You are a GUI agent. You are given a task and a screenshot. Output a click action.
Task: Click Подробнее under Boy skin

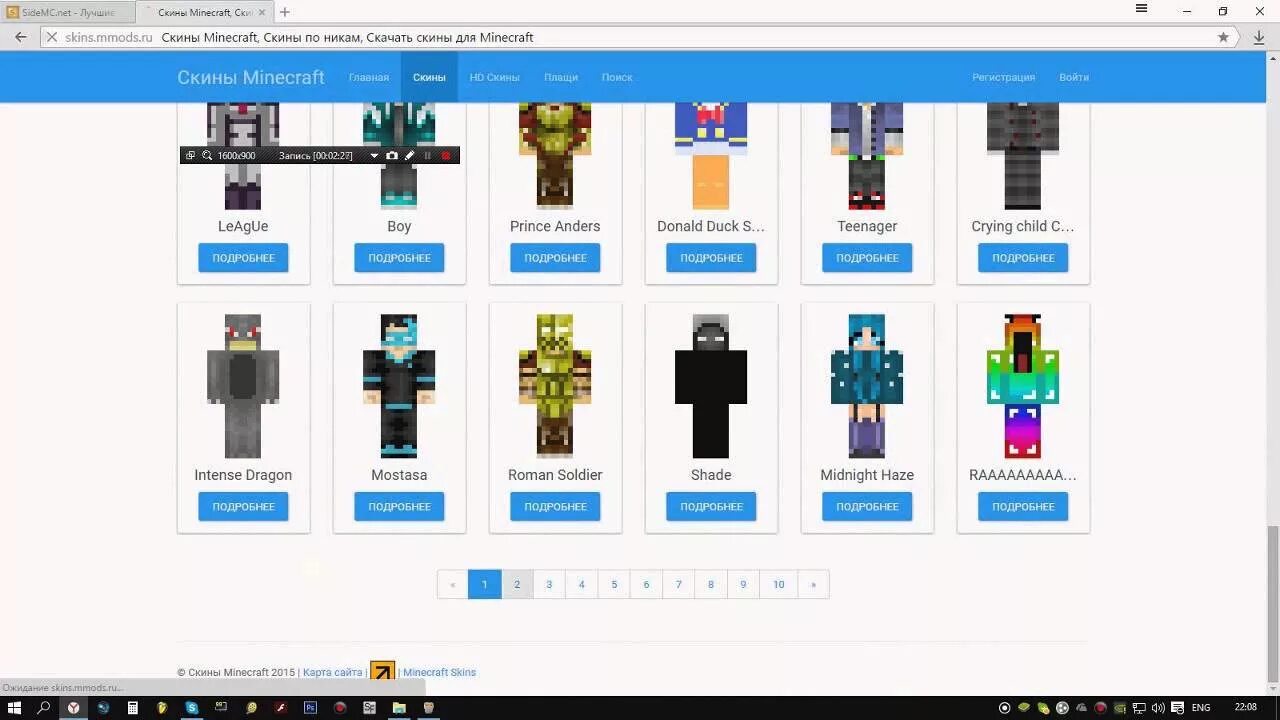[399, 258]
